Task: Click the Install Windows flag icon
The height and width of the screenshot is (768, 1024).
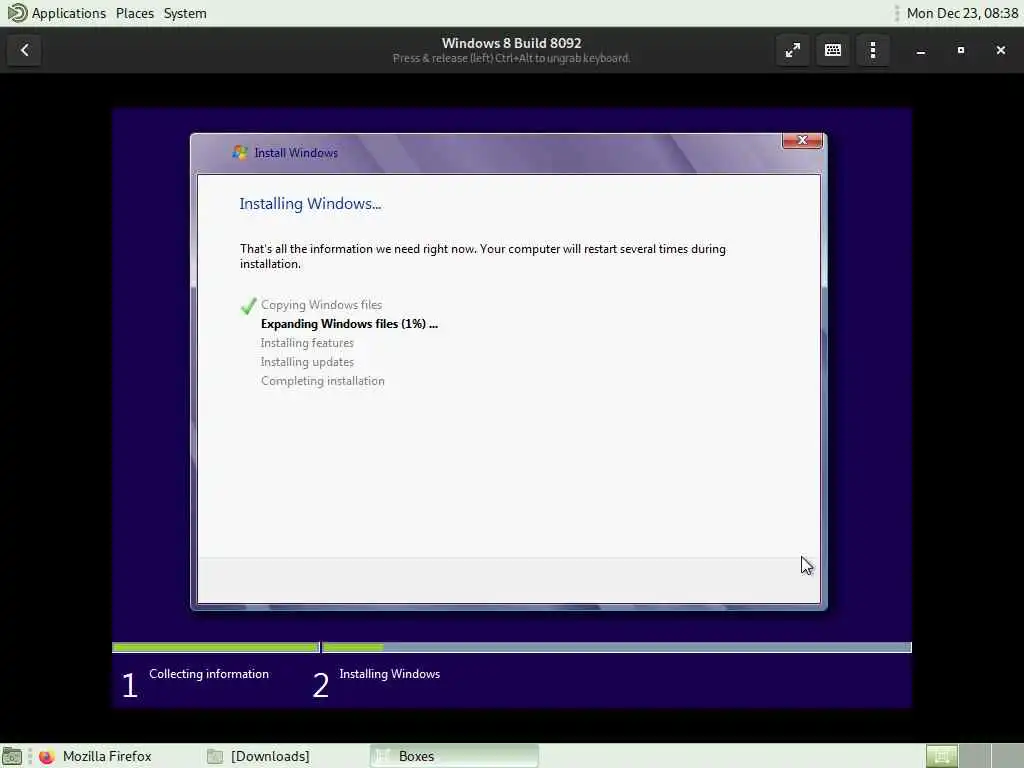Action: click(x=240, y=152)
